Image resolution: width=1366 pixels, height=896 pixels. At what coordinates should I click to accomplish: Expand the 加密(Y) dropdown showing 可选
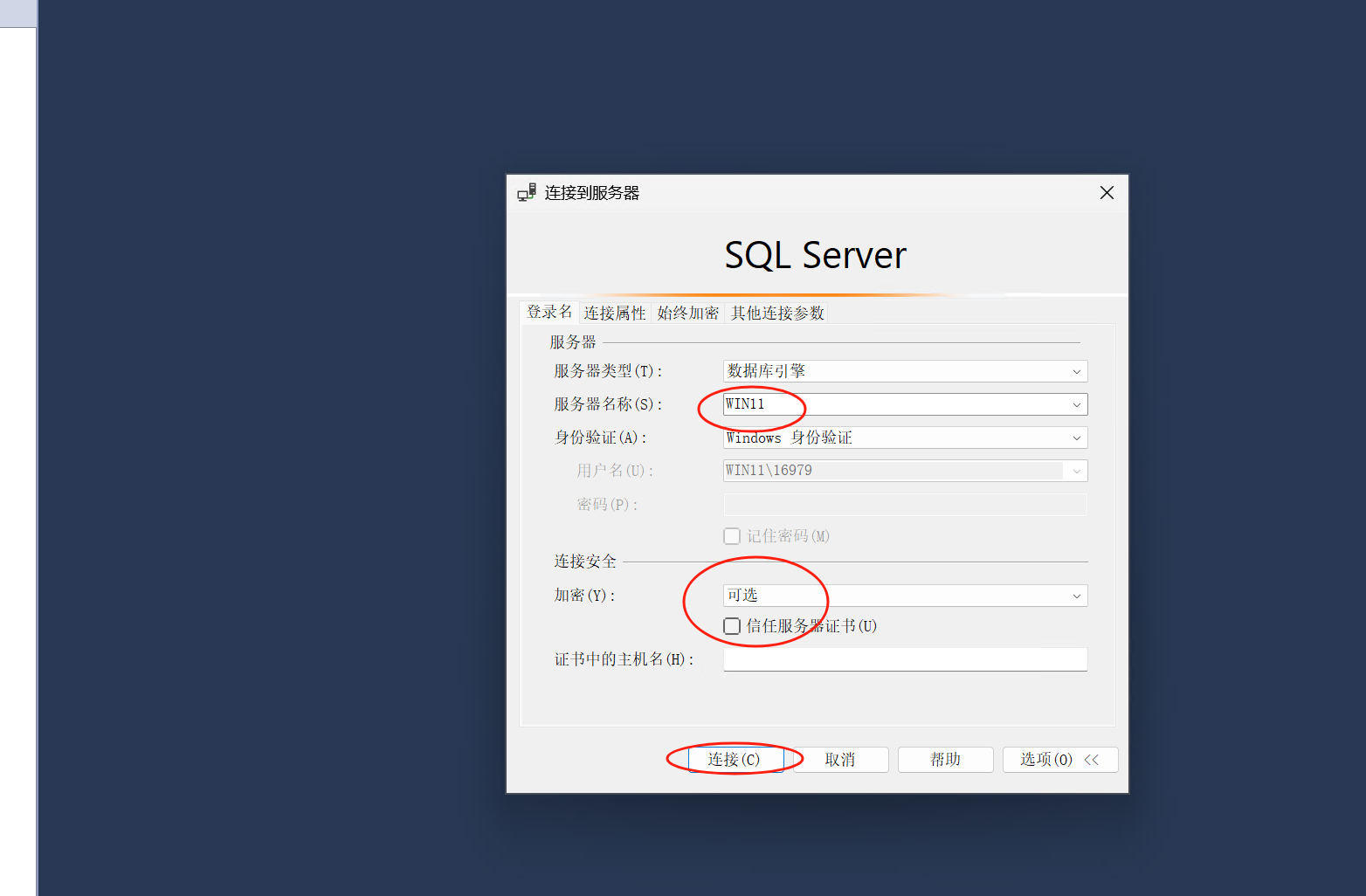tap(1076, 595)
